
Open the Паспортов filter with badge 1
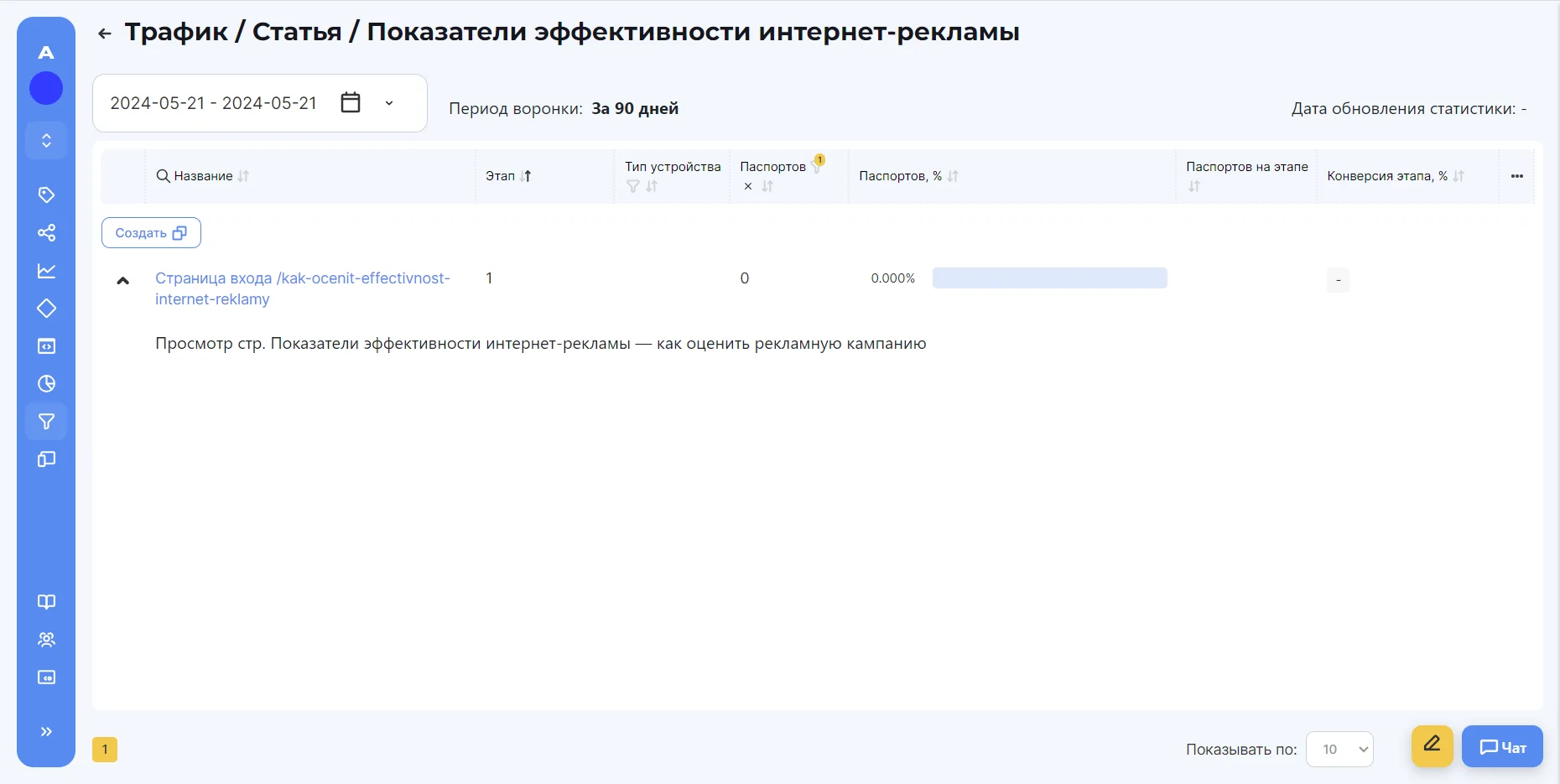point(817,164)
